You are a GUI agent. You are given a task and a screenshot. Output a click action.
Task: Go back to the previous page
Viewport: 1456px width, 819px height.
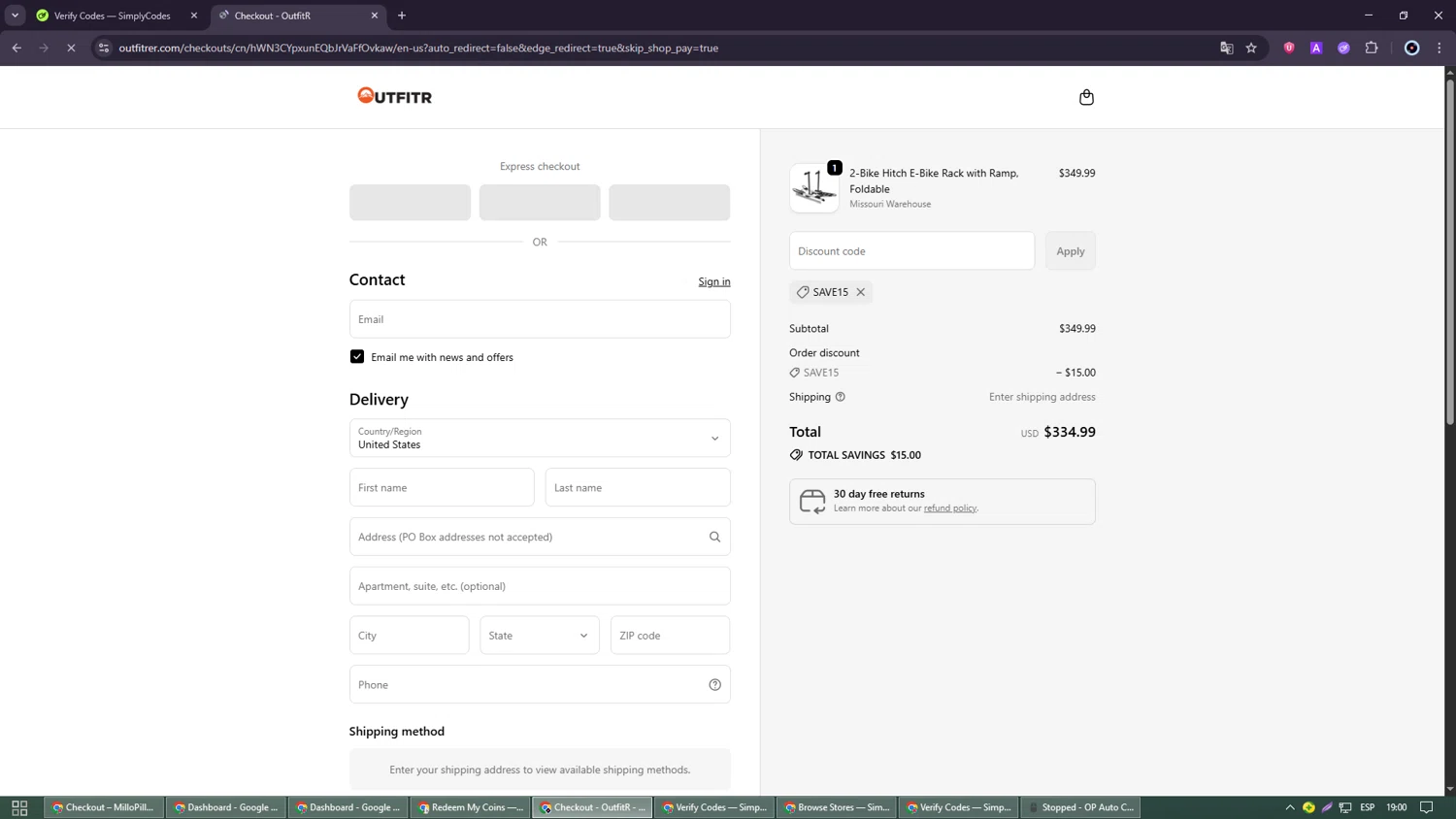tap(17, 48)
